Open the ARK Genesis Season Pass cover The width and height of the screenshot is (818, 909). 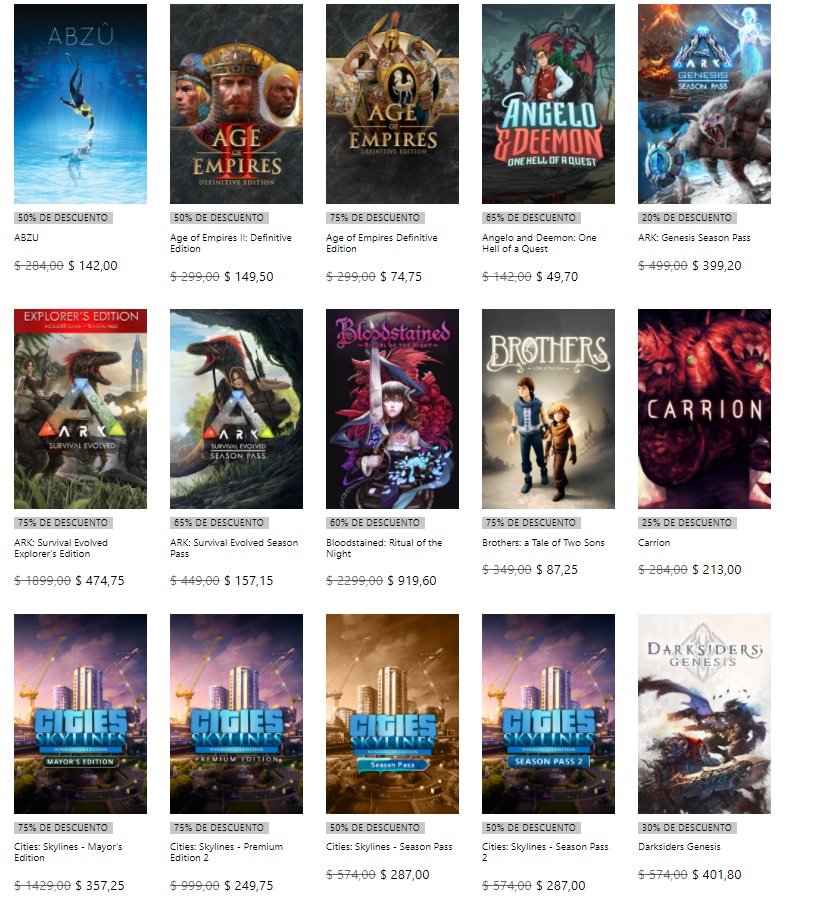point(704,104)
